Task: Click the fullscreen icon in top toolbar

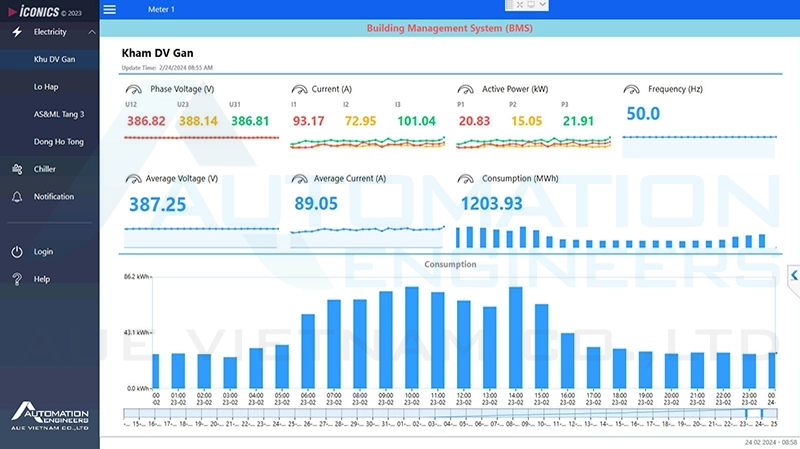Action: click(x=519, y=6)
